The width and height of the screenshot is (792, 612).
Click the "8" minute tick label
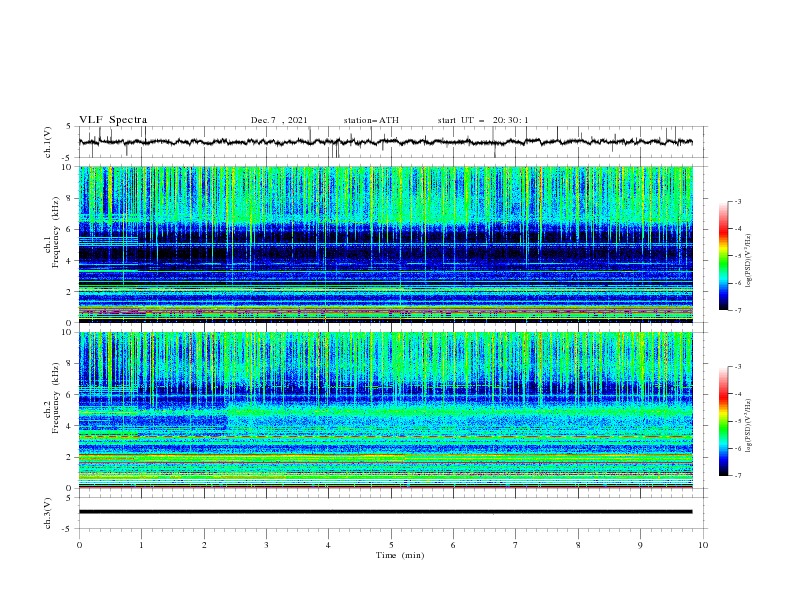tap(578, 545)
